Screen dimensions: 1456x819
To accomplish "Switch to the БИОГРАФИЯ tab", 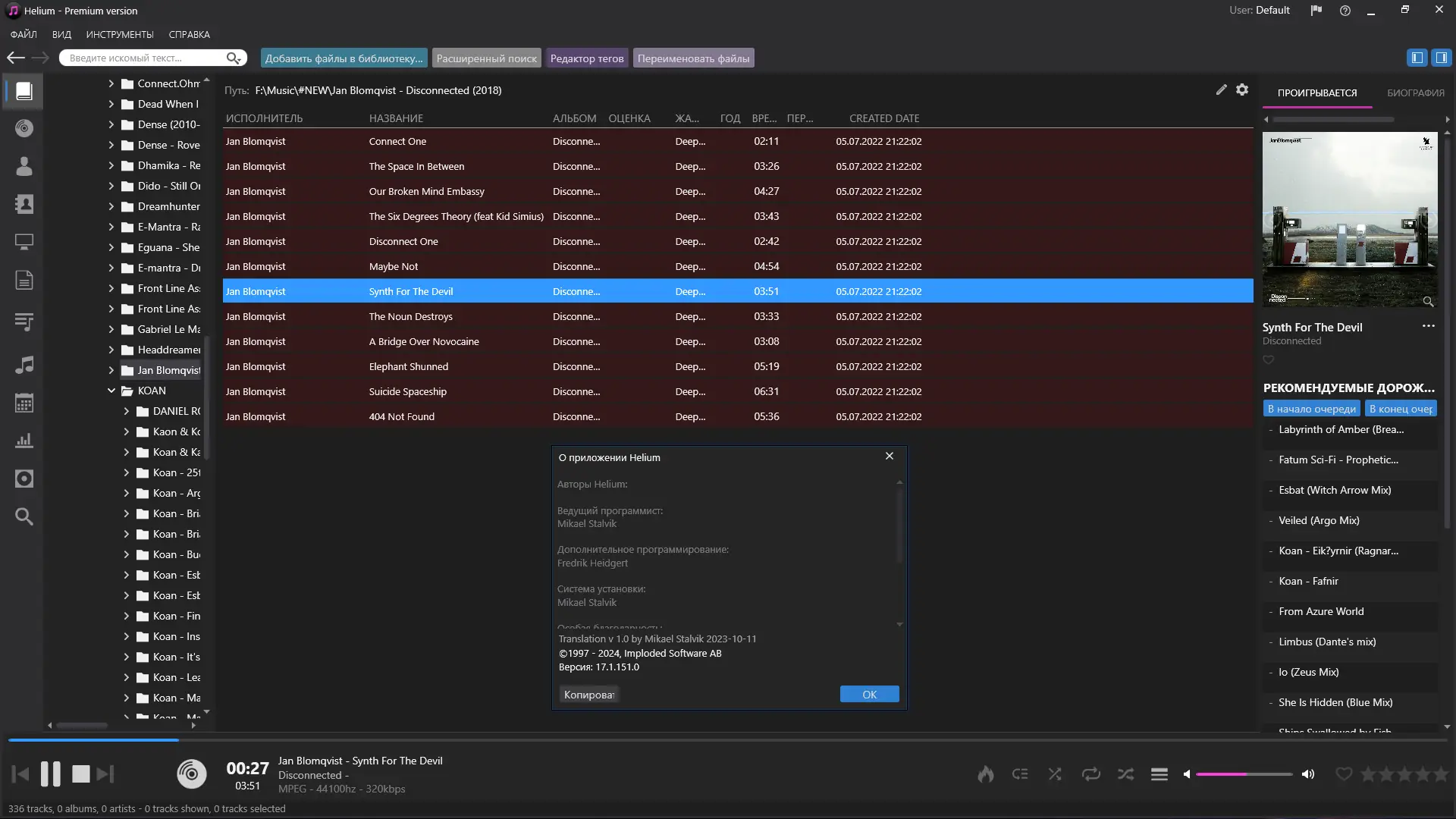I will coord(1415,93).
